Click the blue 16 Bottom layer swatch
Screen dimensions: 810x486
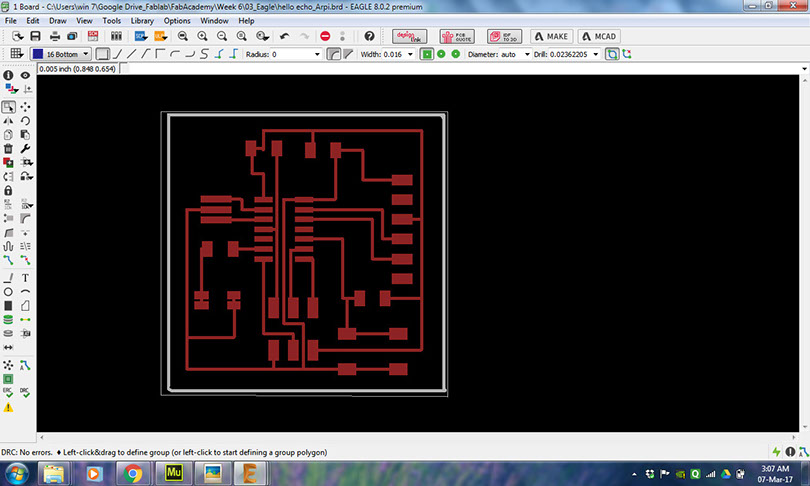coord(38,54)
